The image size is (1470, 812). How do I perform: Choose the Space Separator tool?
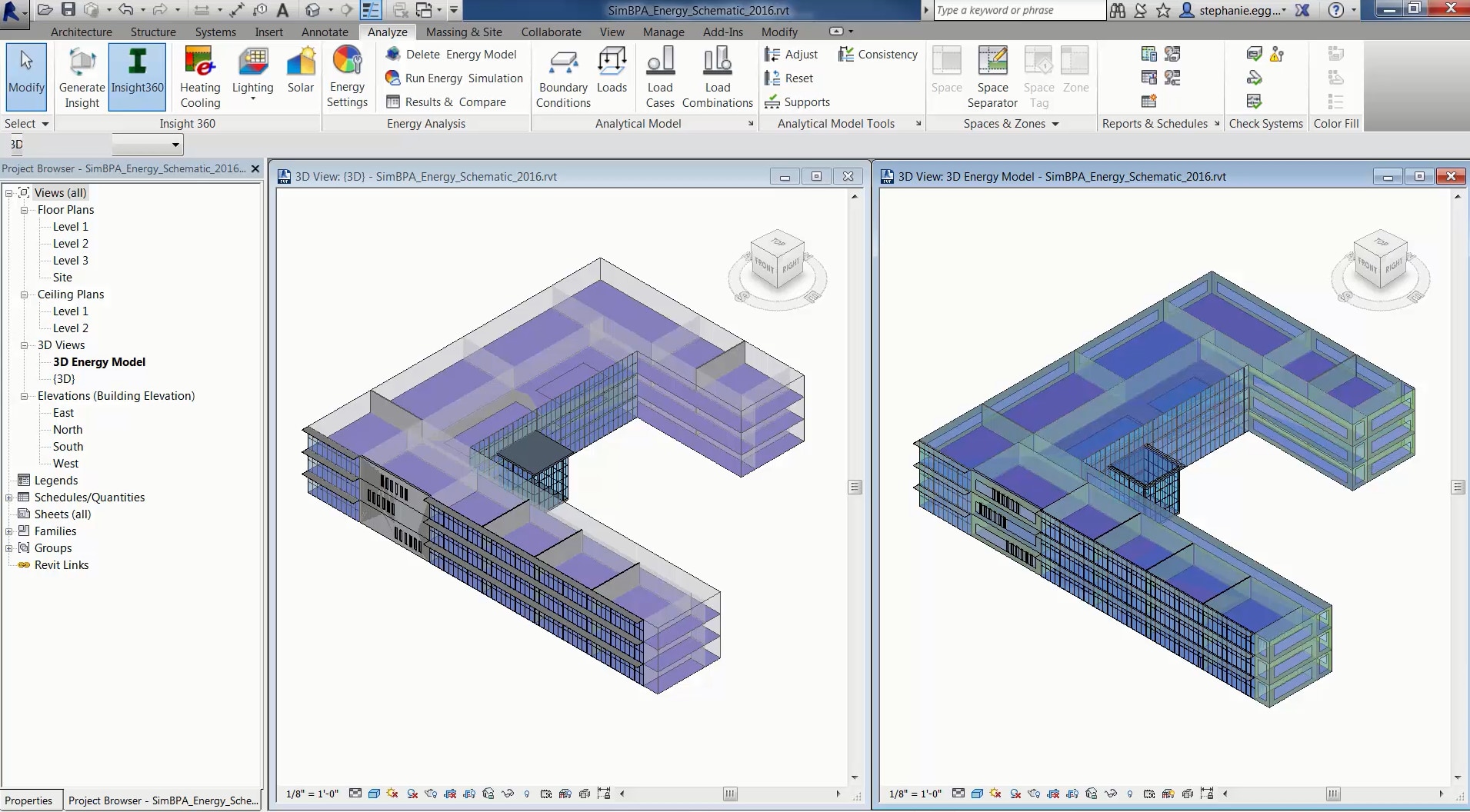(x=992, y=78)
